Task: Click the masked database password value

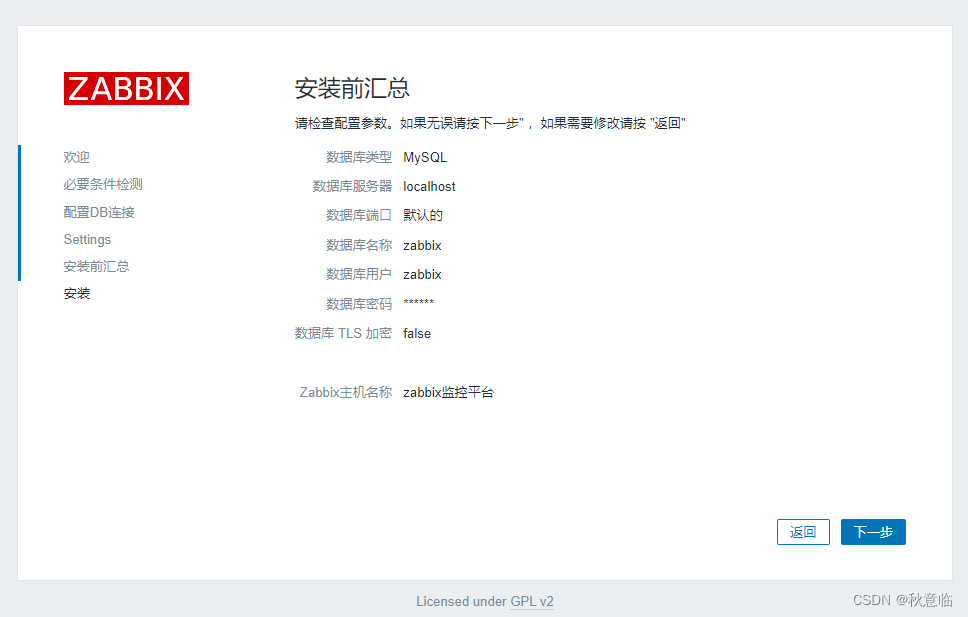Action: click(418, 303)
